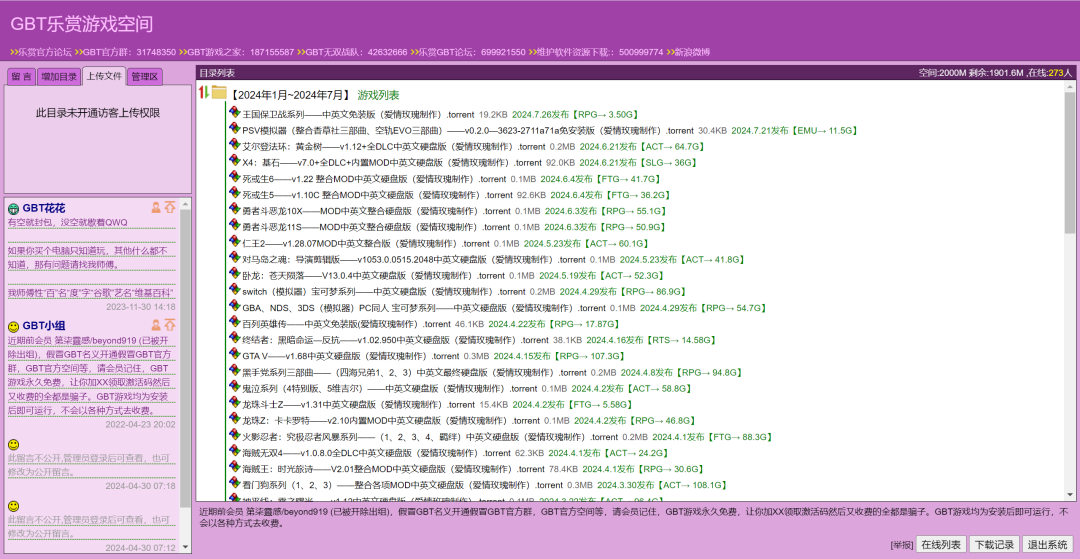Open the 海贼王：时光旅诗 torrent file
Image resolution: width=1080 pixels, height=559 pixels.
coord(393,469)
